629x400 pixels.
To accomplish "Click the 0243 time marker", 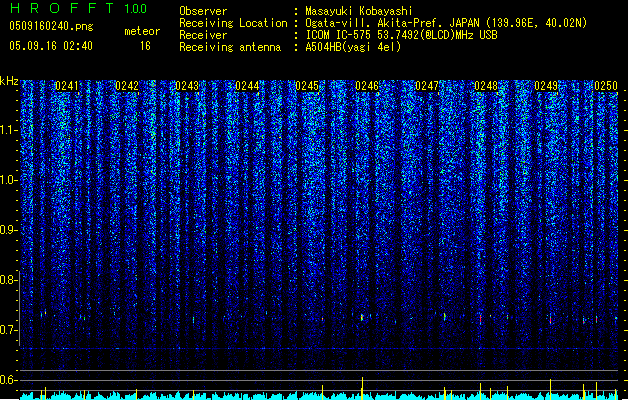I will pyautogui.click(x=187, y=86).
